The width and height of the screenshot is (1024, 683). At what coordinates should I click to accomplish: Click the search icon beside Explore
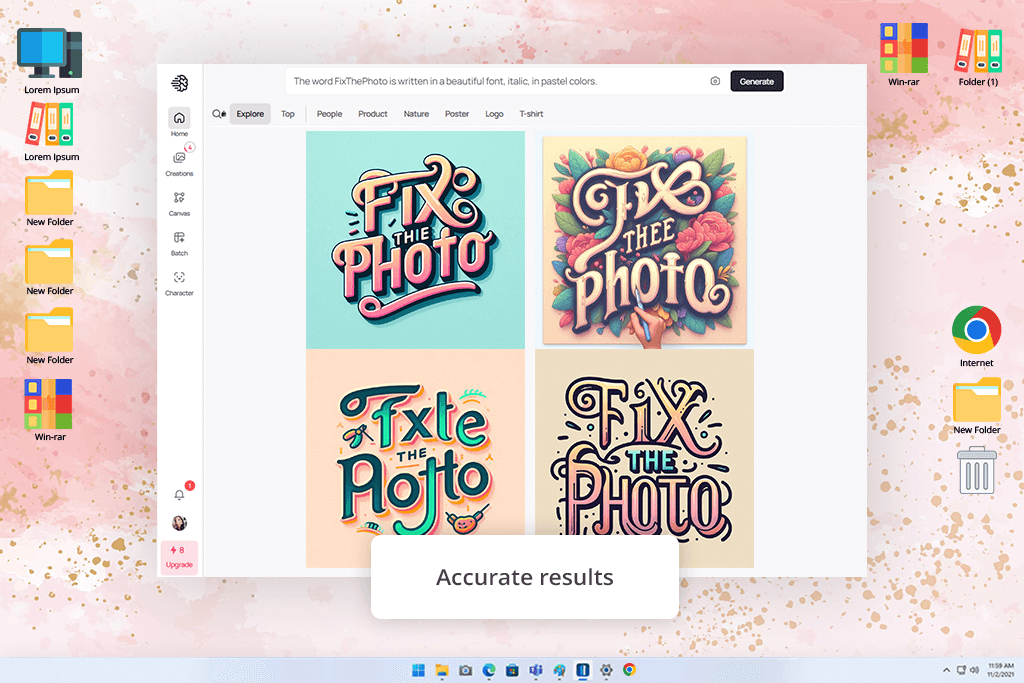point(218,114)
